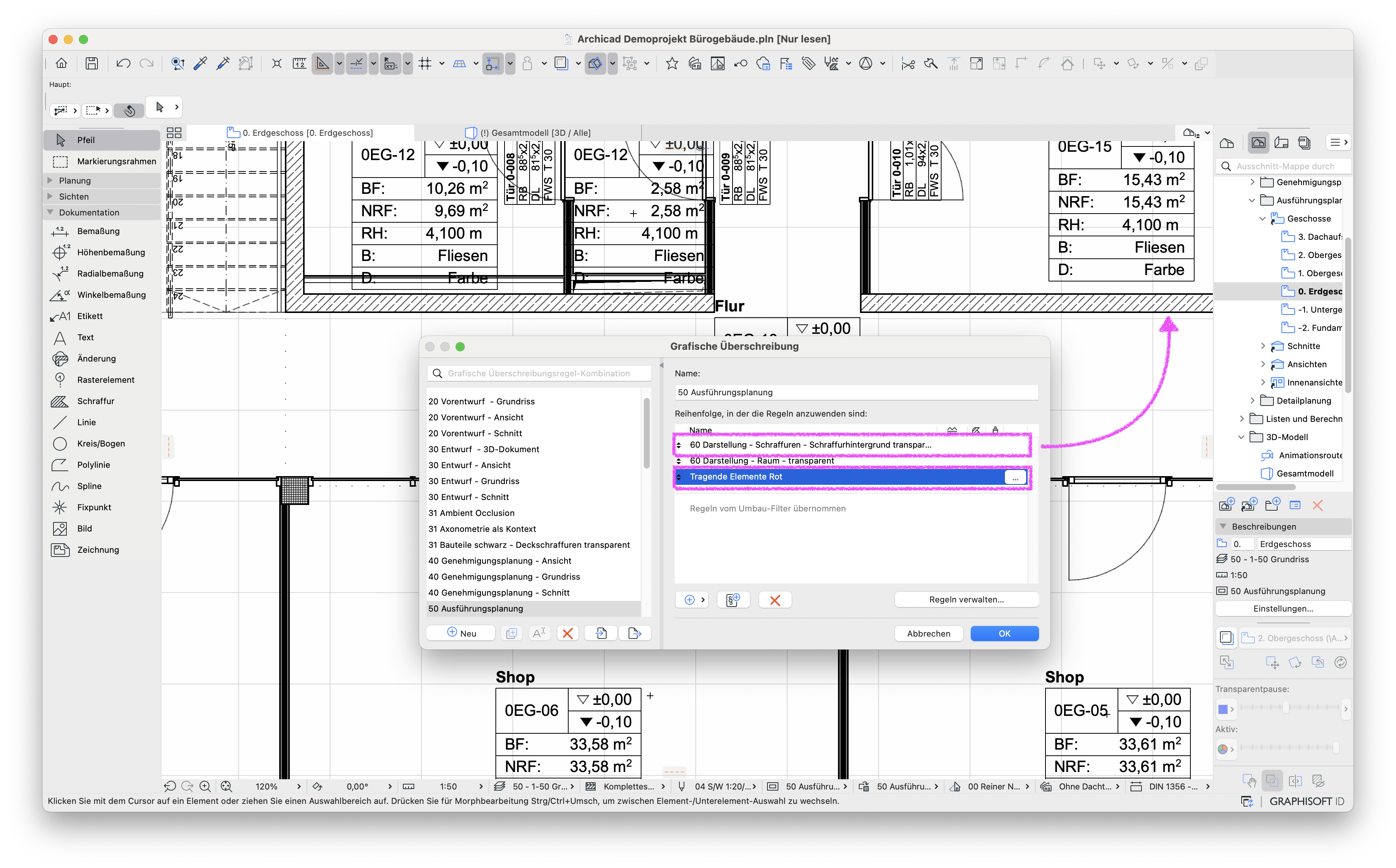Select the Bemaßung dimension tool

coord(102,231)
